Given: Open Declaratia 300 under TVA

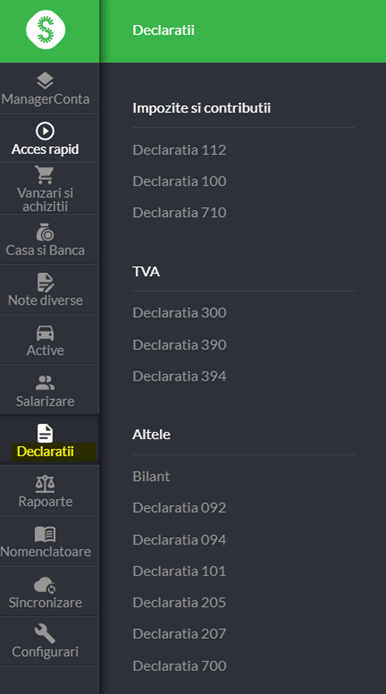Looking at the screenshot, I should (179, 312).
